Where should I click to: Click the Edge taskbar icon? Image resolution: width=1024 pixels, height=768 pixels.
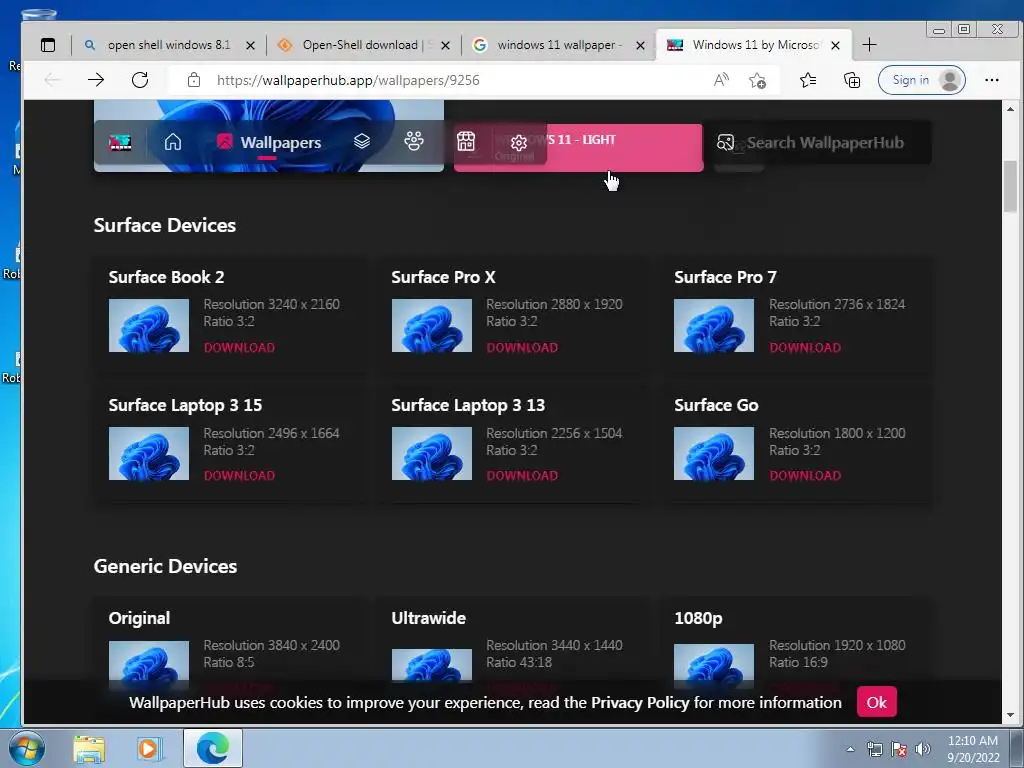213,748
